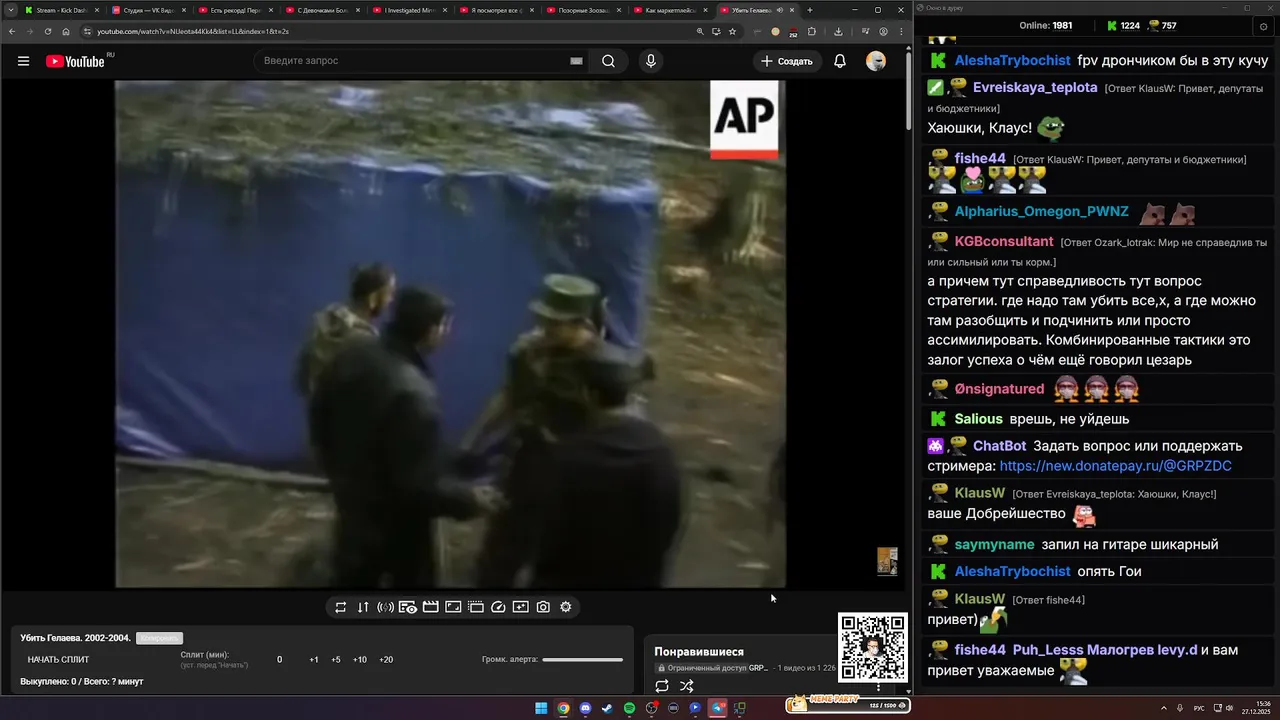Set split minutes to 0

pos(280,660)
